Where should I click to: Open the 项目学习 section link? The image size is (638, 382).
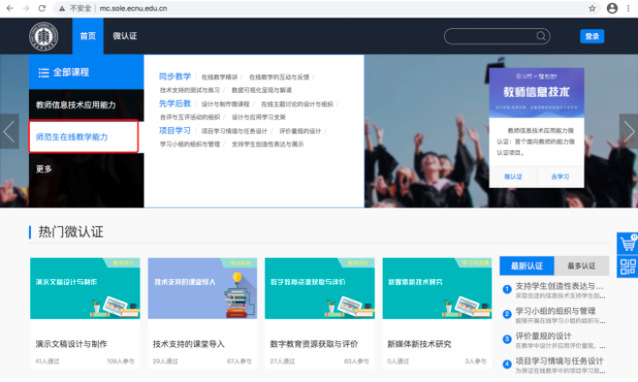(175, 131)
